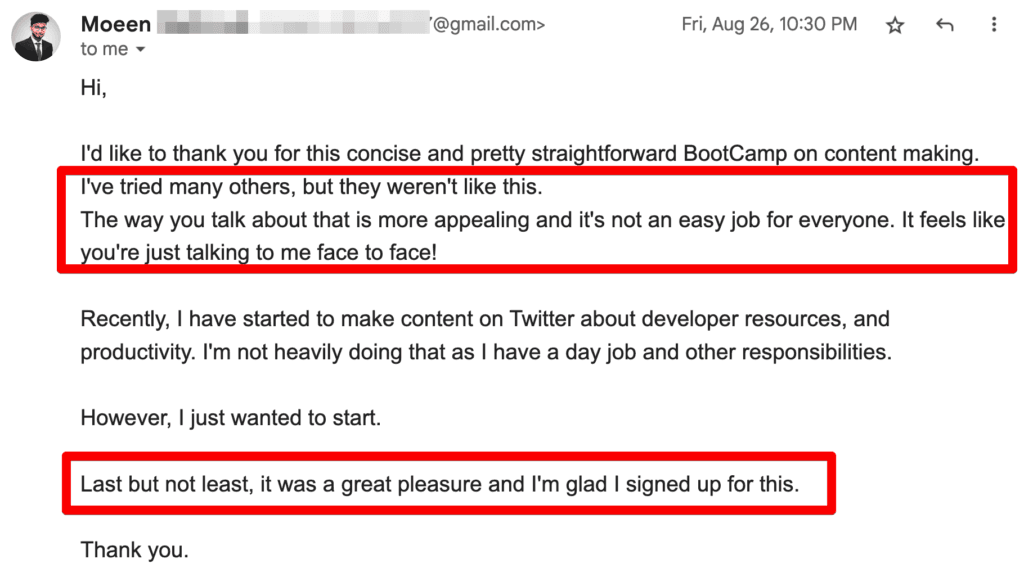This screenshot has width=1024, height=577.
Task: Expand the 'to me' recipient details arrow
Action: tap(140, 50)
